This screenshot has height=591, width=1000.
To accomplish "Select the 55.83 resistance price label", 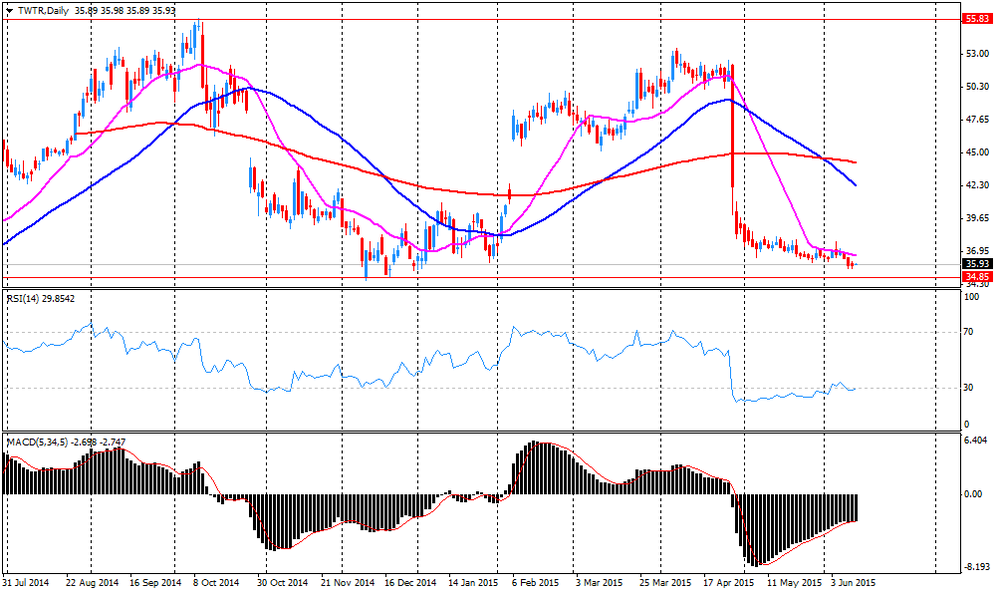I will [978, 19].
